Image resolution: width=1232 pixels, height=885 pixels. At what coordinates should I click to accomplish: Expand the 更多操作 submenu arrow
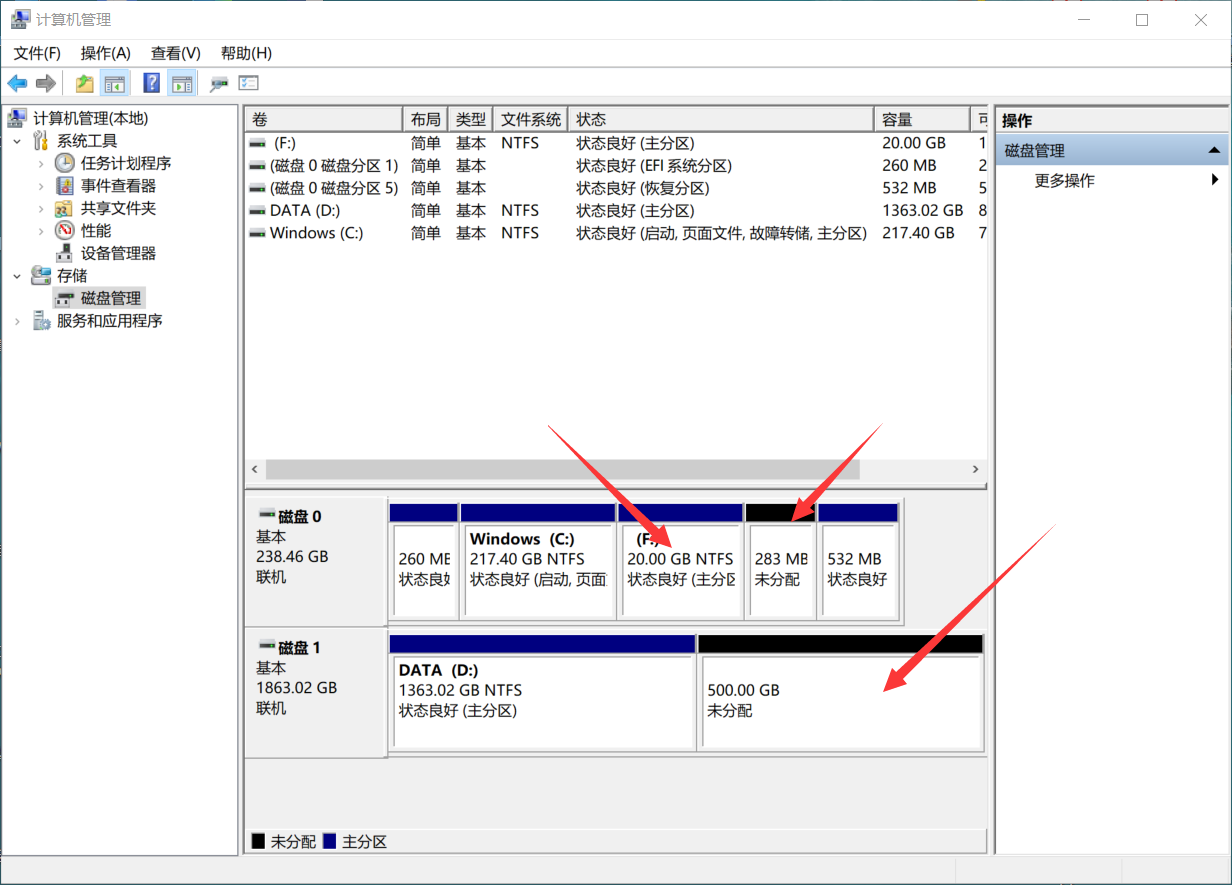1215,180
